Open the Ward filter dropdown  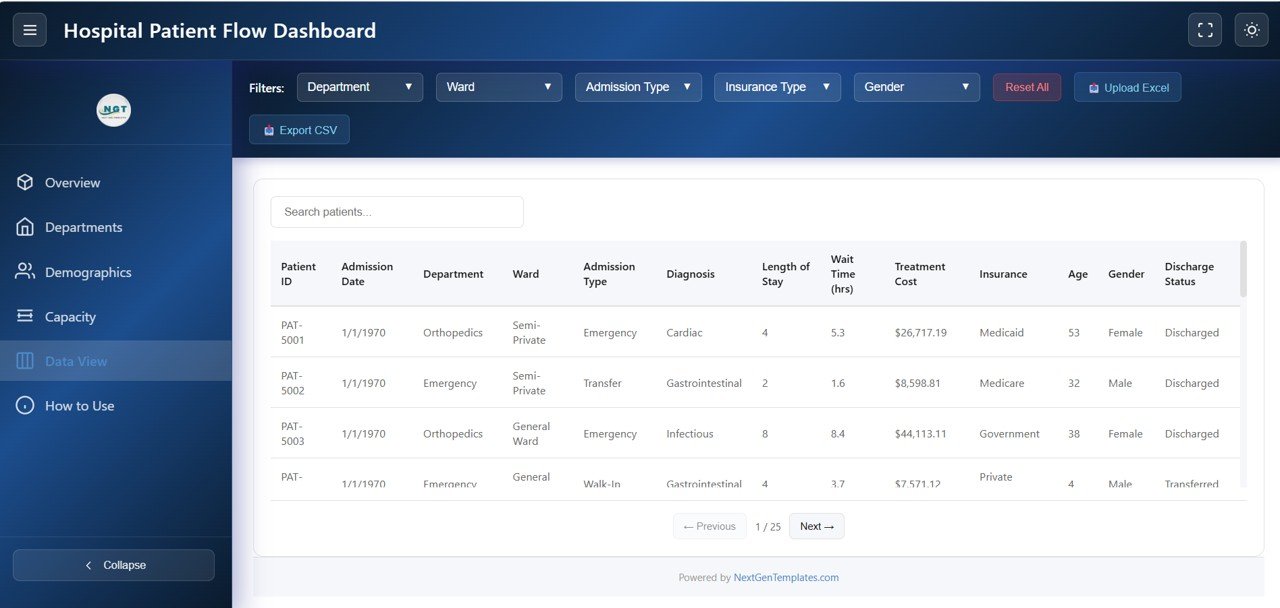(x=498, y=87)
